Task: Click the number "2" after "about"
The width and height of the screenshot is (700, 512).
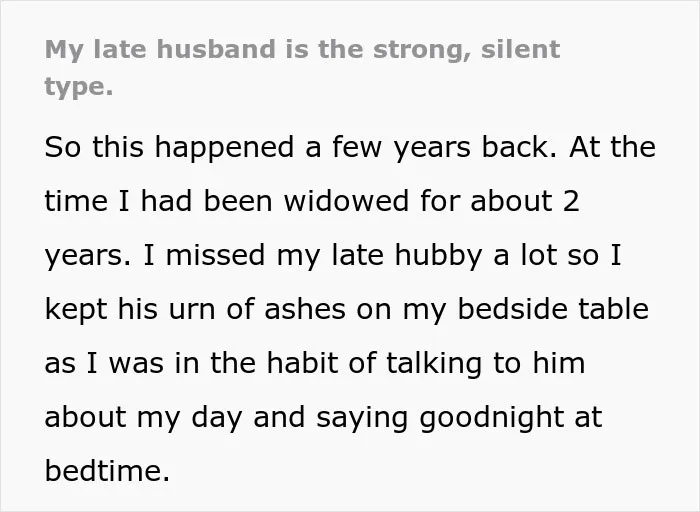Action: 571,201
